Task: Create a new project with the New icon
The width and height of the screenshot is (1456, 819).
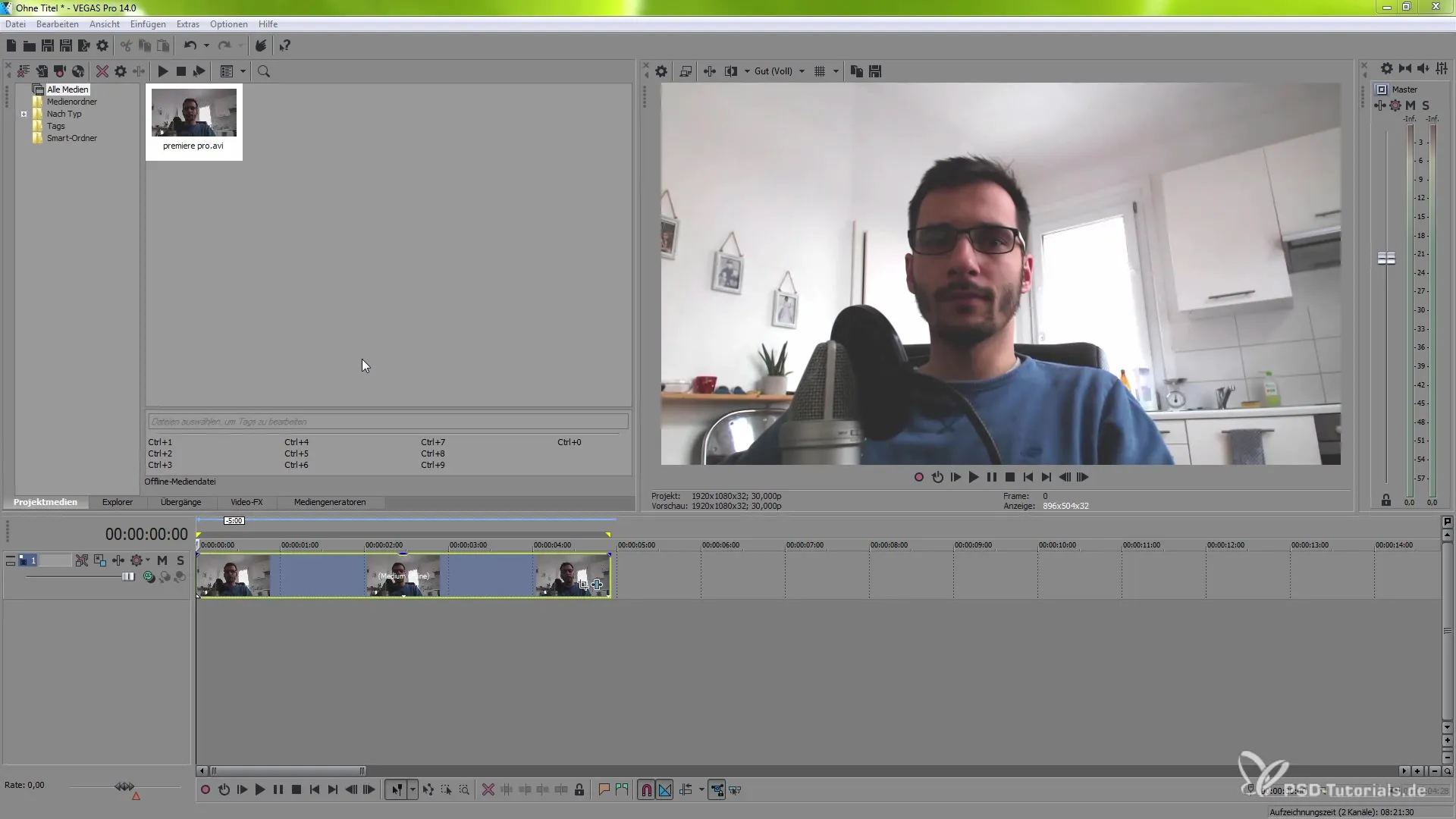Action: point(11,46)
